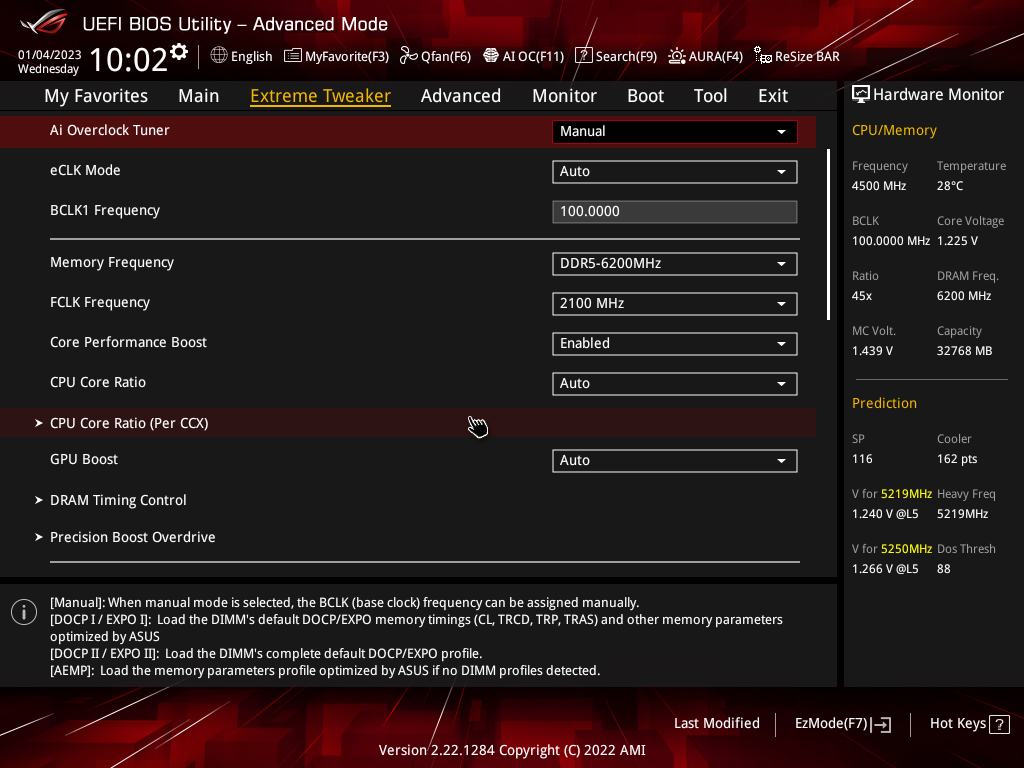Click the FCLK Frequency label
This screenshot has width=1024, height=768.
tap(100, 302)
